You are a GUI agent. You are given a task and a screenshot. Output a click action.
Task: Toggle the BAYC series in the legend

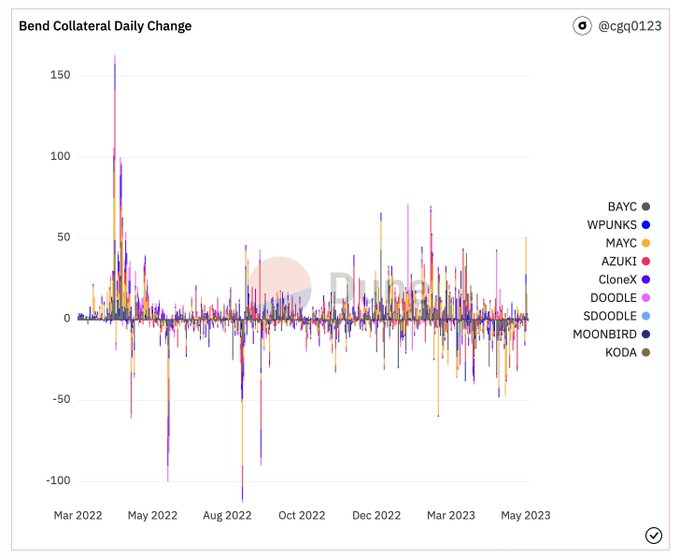(x=628, y=207)
